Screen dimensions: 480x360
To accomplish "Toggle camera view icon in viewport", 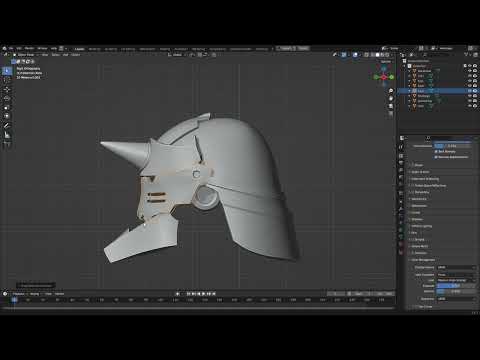I will [x=391, y=106].
